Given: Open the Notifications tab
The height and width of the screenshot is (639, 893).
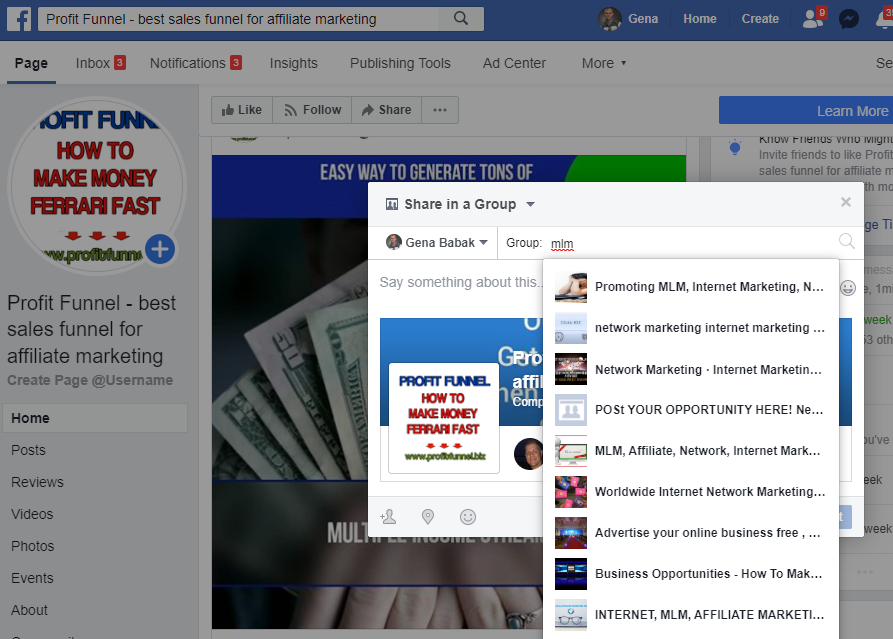Looking at the screenshot, I should (196, 63).
